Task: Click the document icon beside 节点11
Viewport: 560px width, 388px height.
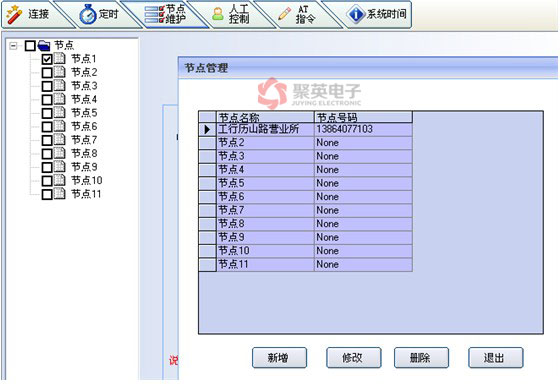Action: [60, 194]
